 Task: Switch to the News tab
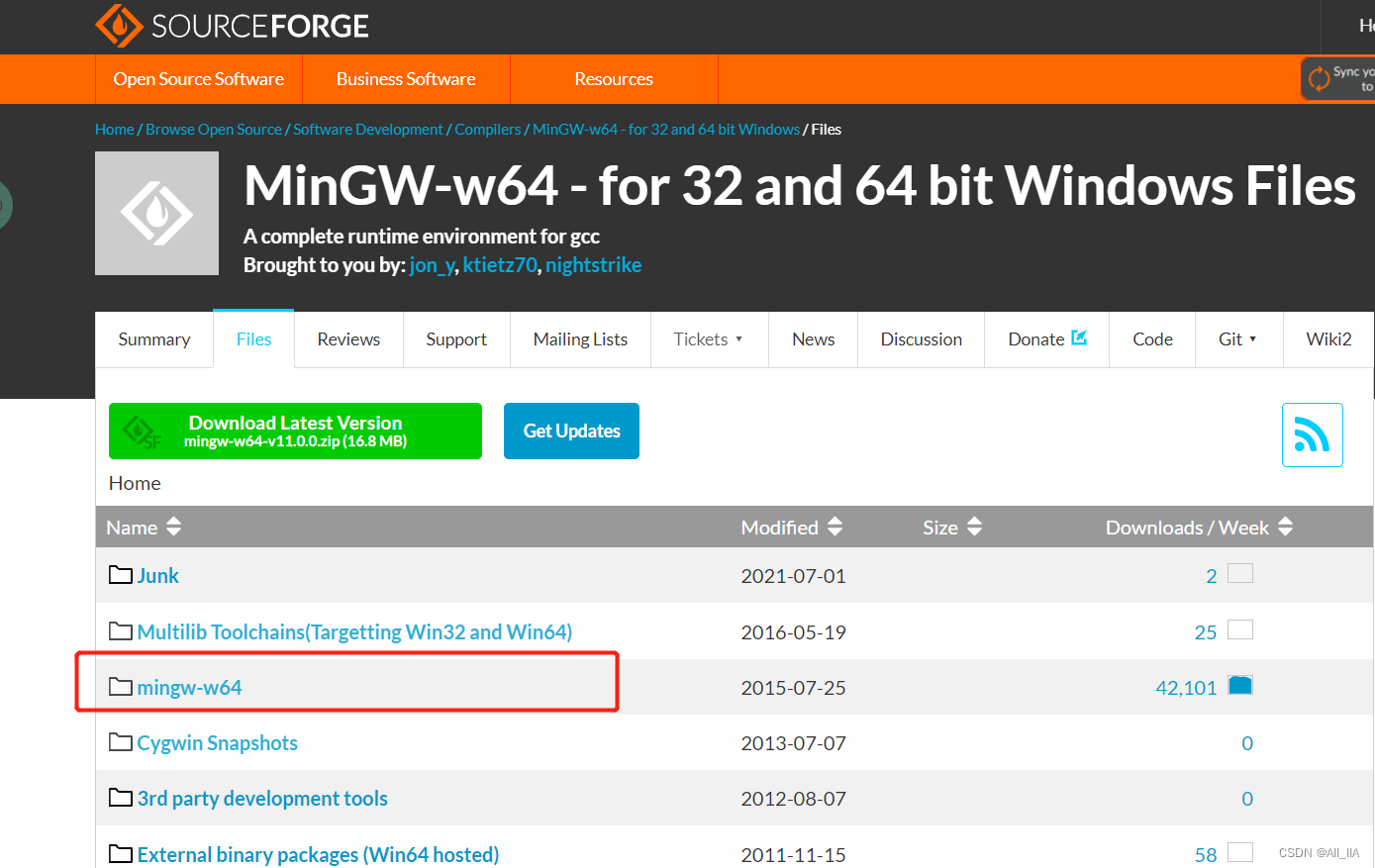(x=814, y=339)
